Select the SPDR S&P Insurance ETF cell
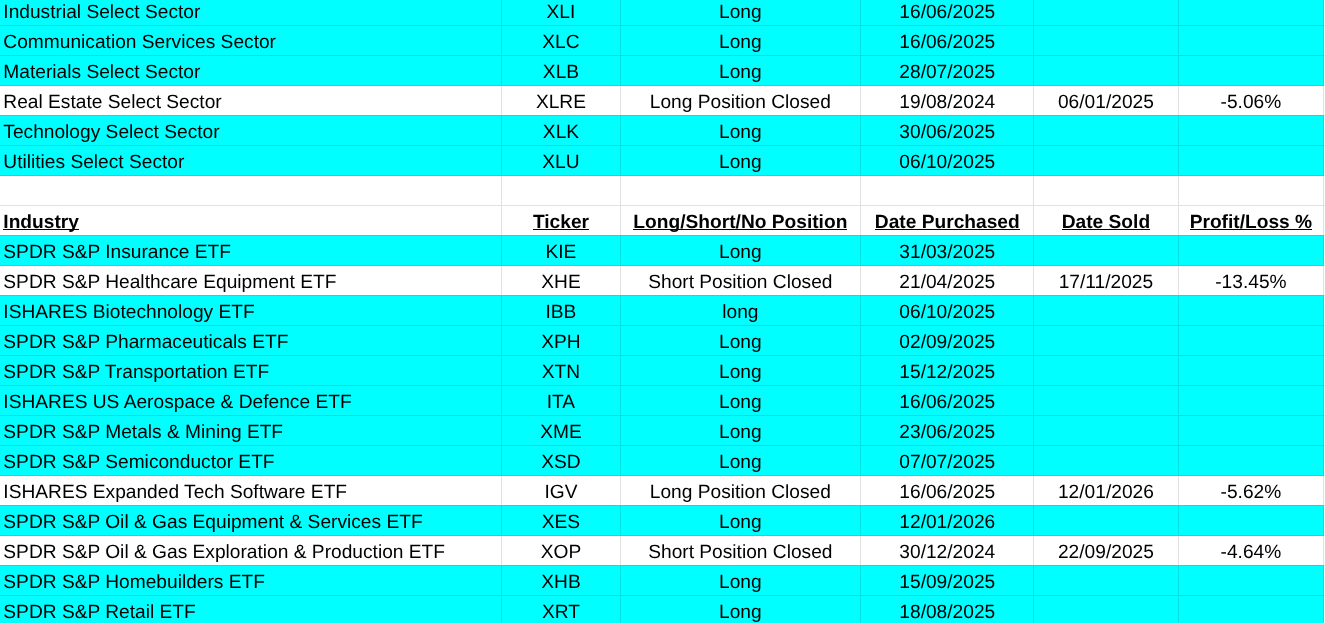 [117, 252]
